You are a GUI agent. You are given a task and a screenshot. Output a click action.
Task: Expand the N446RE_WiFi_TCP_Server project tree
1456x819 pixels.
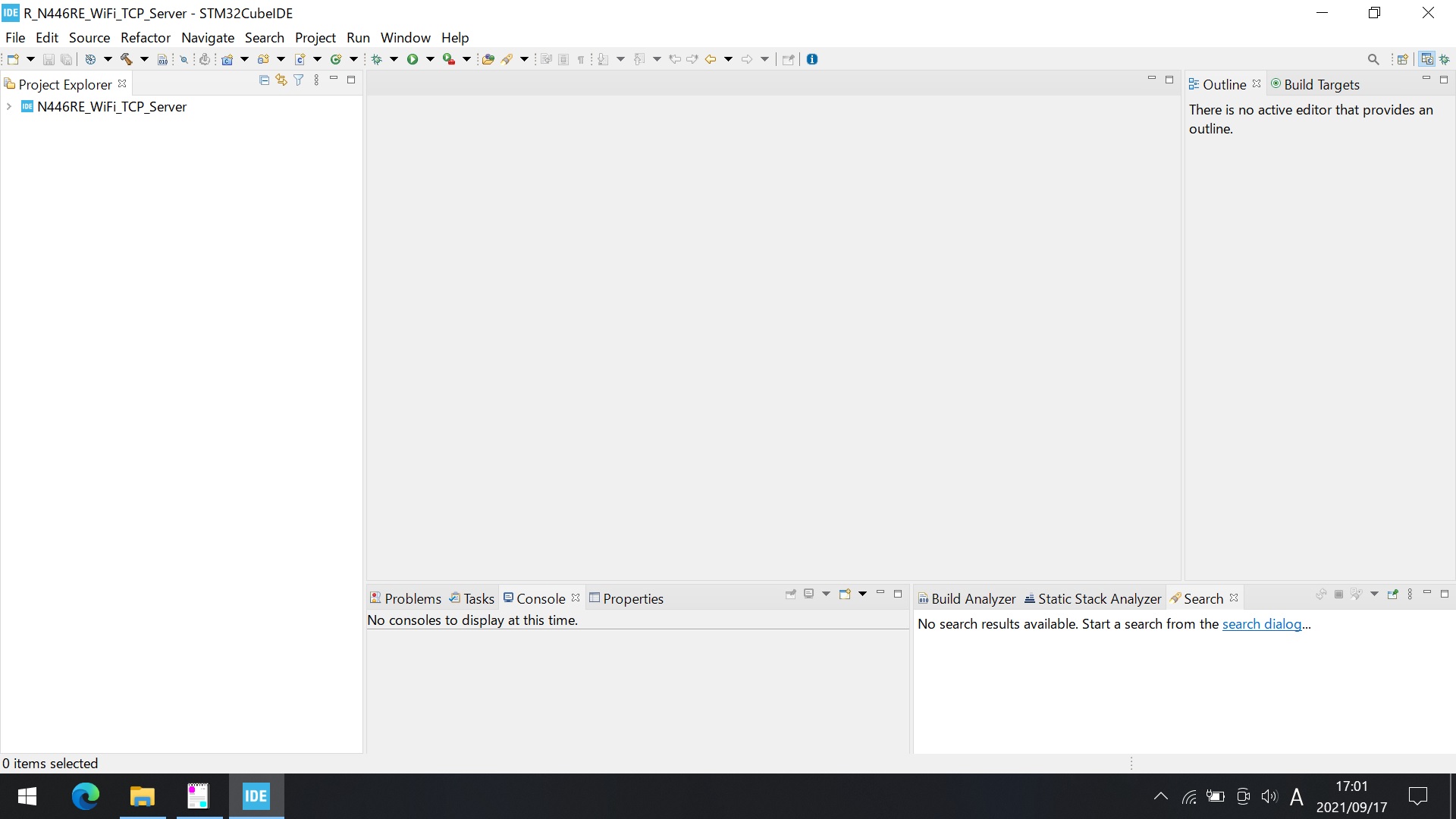pyautogui.click(x=10, y=106)
